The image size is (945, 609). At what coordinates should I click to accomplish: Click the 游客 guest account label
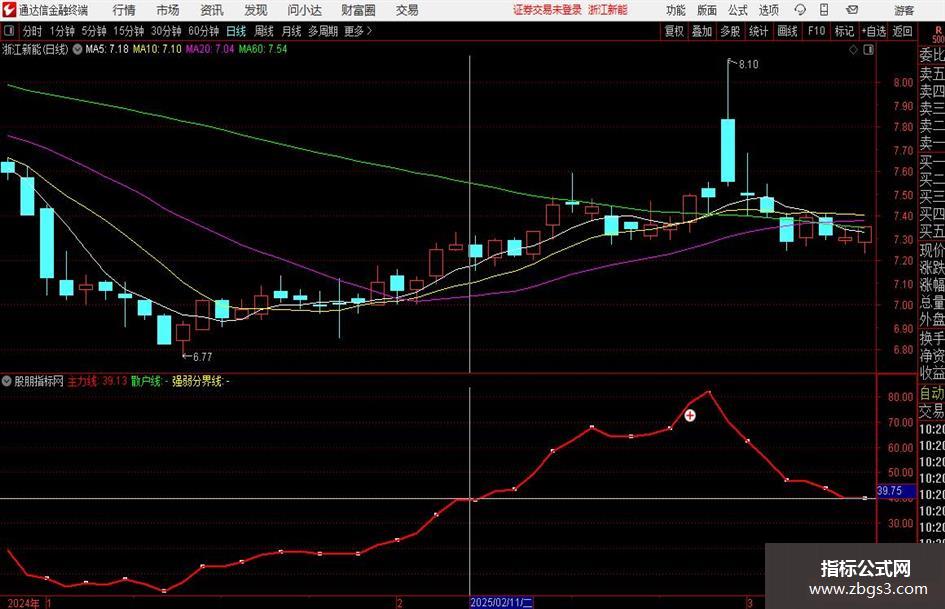point(904,10)
